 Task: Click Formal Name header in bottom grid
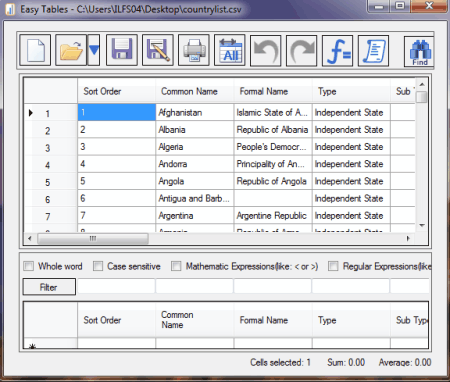coord(273,320)
